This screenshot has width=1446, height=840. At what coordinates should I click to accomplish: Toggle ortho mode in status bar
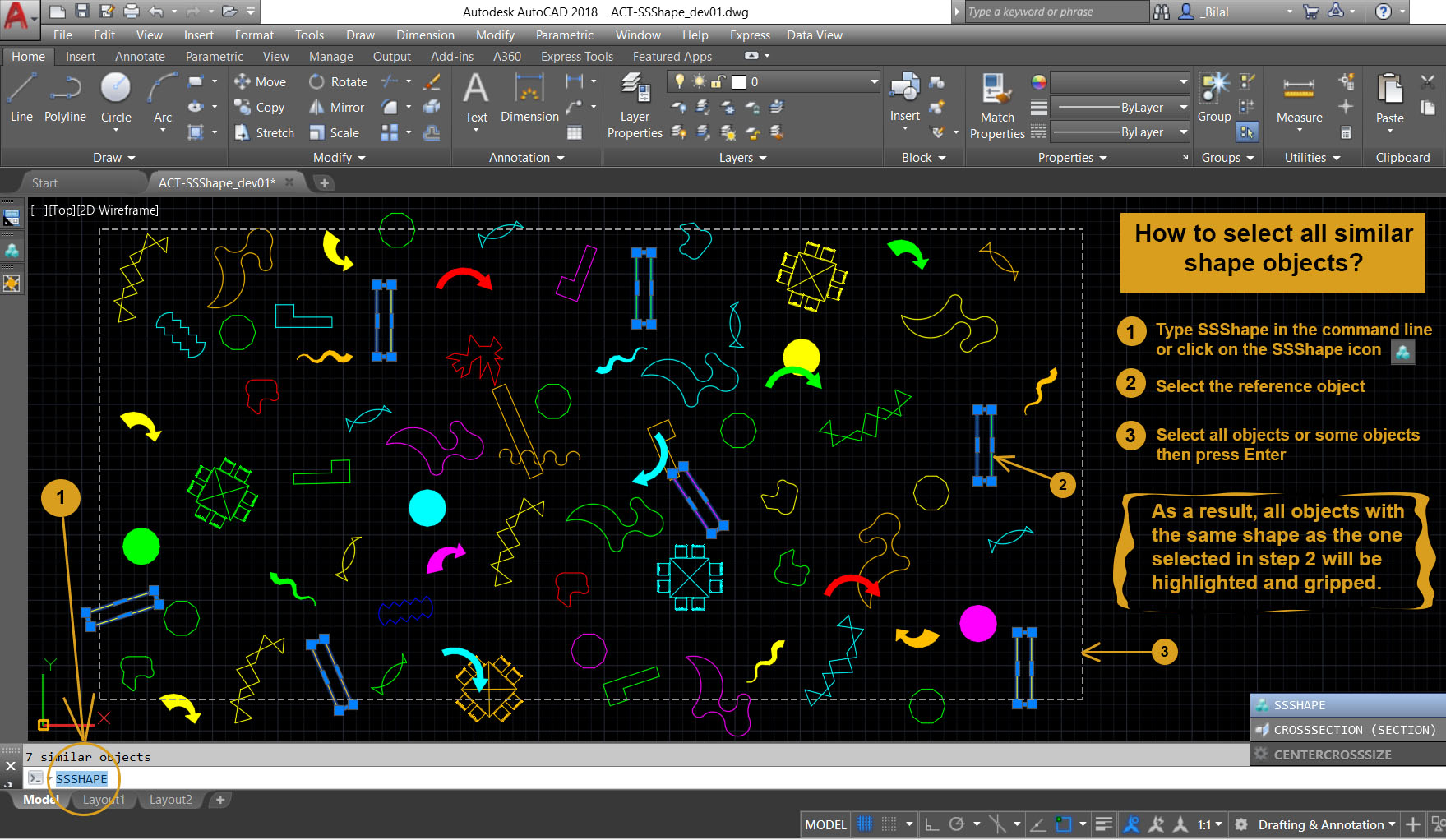(931, 824)
